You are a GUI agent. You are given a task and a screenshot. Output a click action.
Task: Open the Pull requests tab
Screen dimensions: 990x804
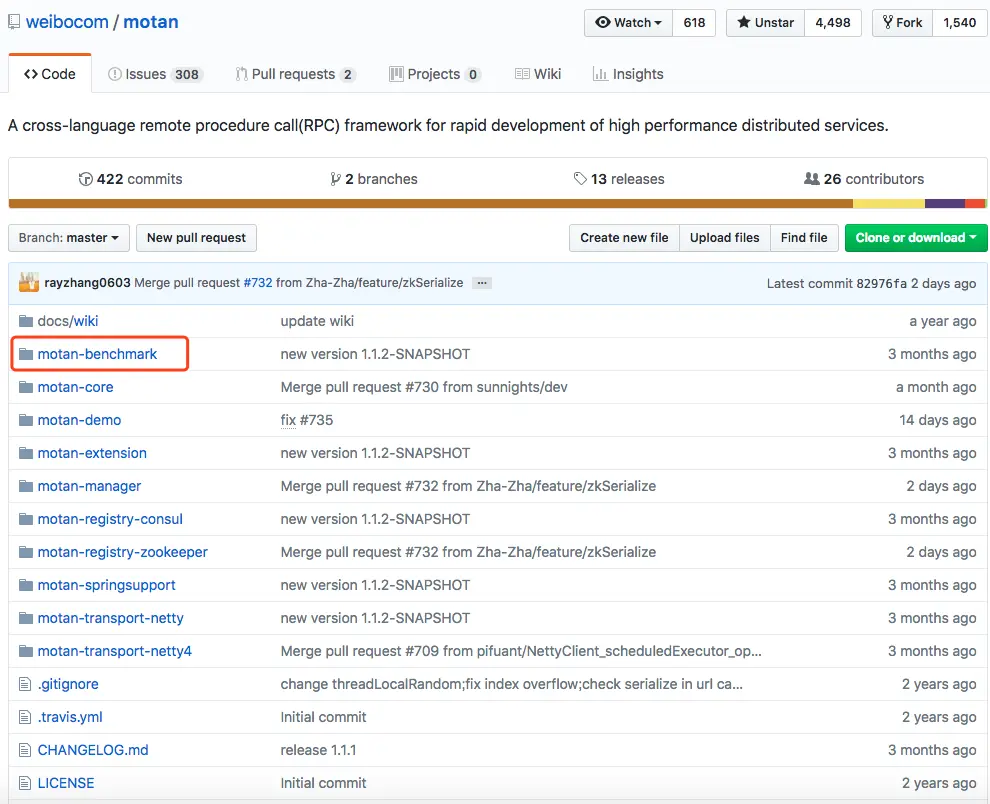pos(295,74)
